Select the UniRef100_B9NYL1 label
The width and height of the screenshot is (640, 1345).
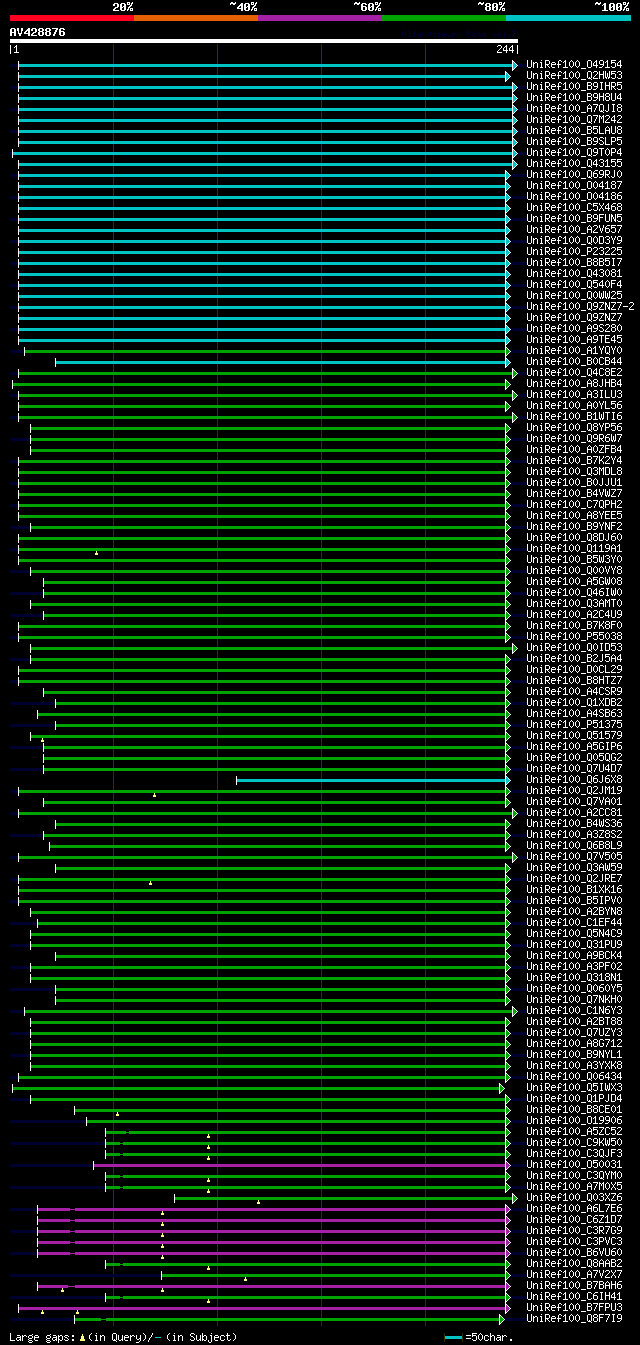coord(574,1055)
